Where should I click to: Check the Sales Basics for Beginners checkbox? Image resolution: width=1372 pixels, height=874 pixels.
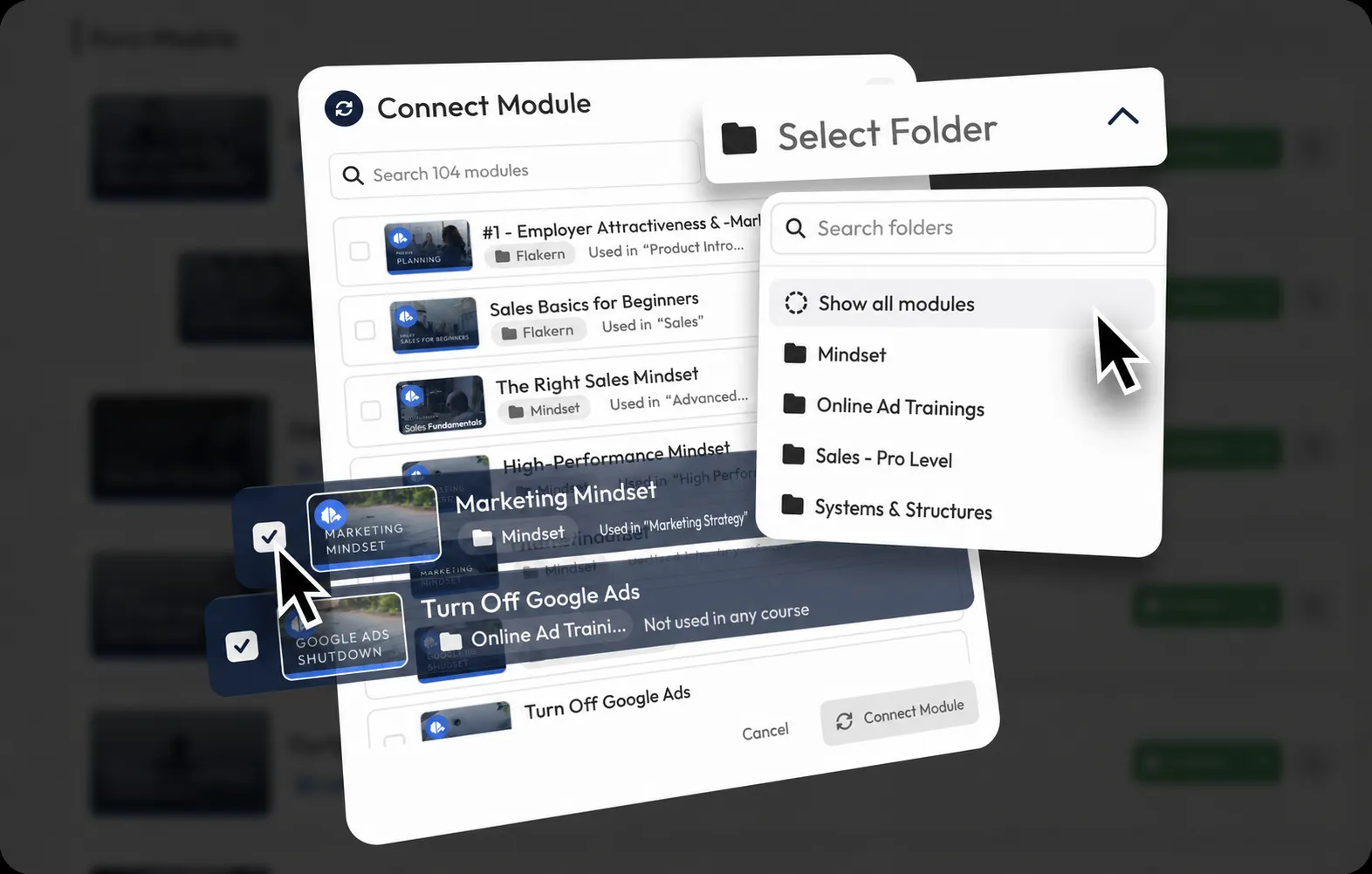pos(365,329)
